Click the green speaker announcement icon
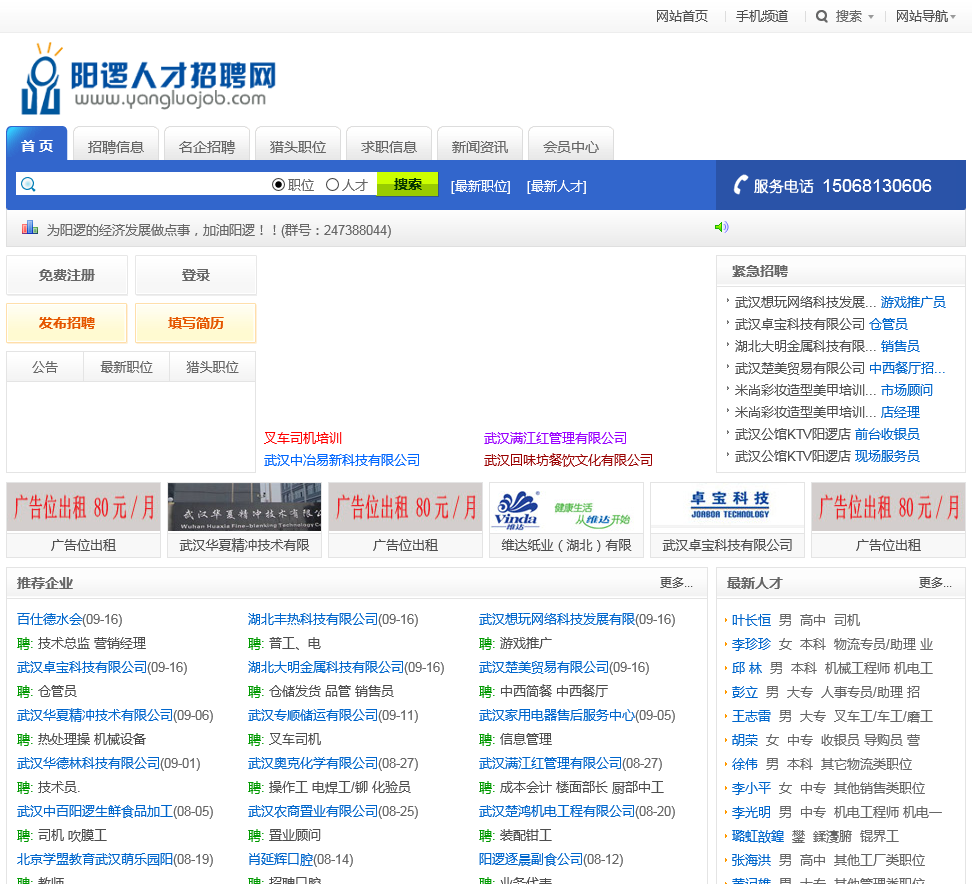The width and height of the screenshot is (972, 884). 721,228
